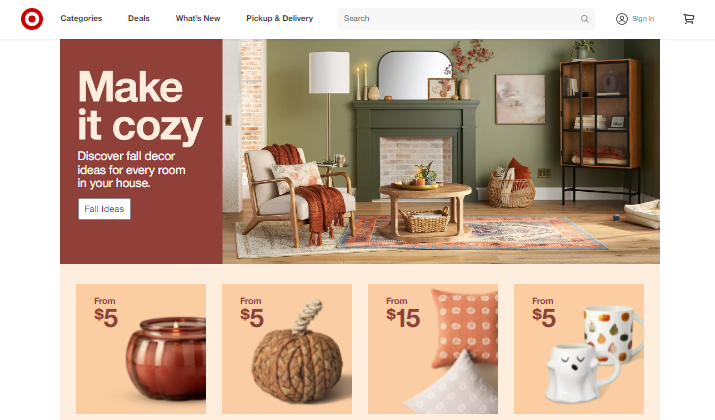The height and width of the screenshot is (420, 715).
Task: Open the Categories menu
Action: click(81, 18)
